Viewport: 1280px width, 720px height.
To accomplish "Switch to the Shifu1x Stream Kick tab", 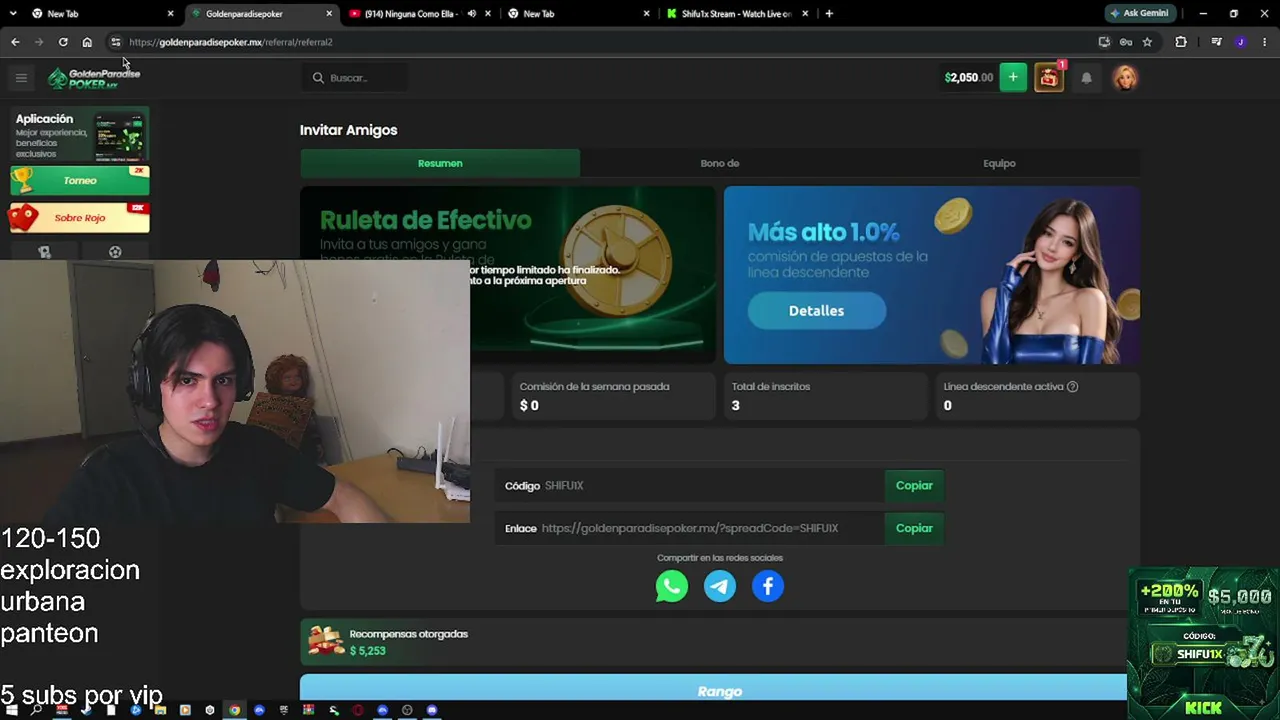I will (x=735, y=14).
